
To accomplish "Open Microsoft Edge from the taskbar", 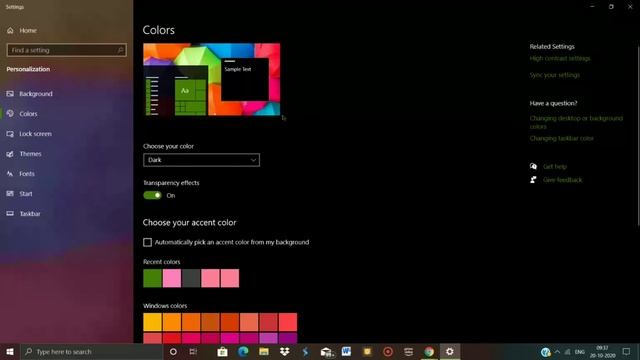I will click(x=243, y=351).
